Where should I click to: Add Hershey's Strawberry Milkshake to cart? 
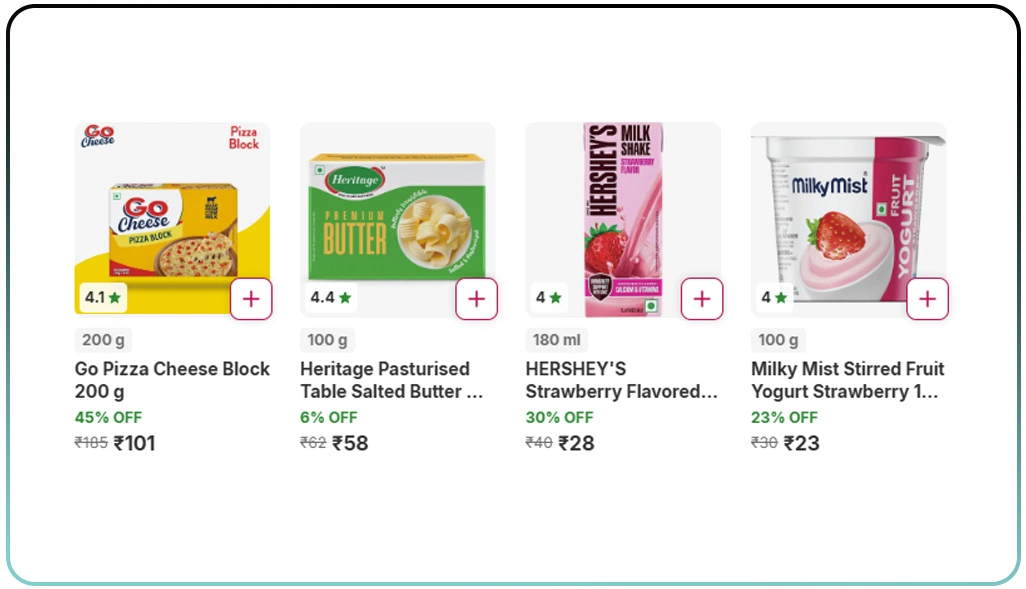point(702,299)
